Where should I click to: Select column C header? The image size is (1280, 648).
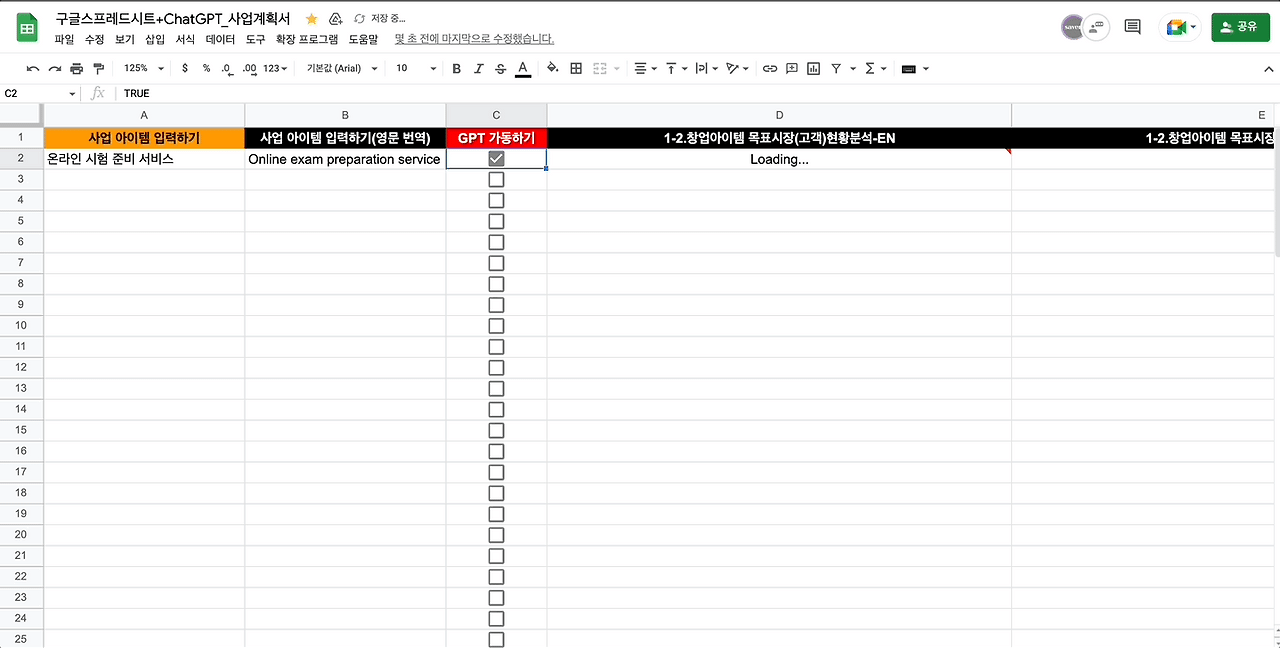tap(496, 115)
